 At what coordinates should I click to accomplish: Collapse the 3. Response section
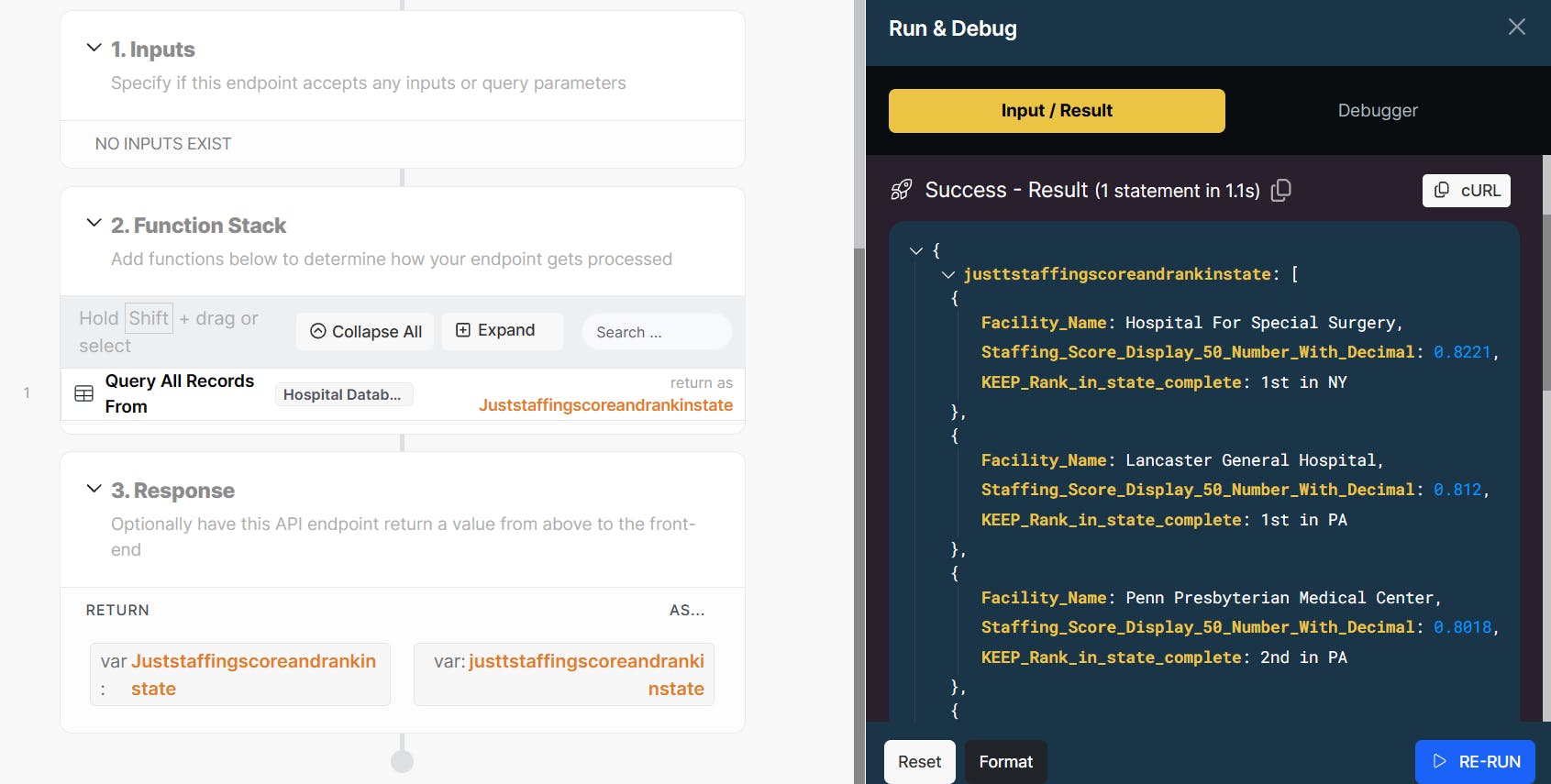coord(94,489)
